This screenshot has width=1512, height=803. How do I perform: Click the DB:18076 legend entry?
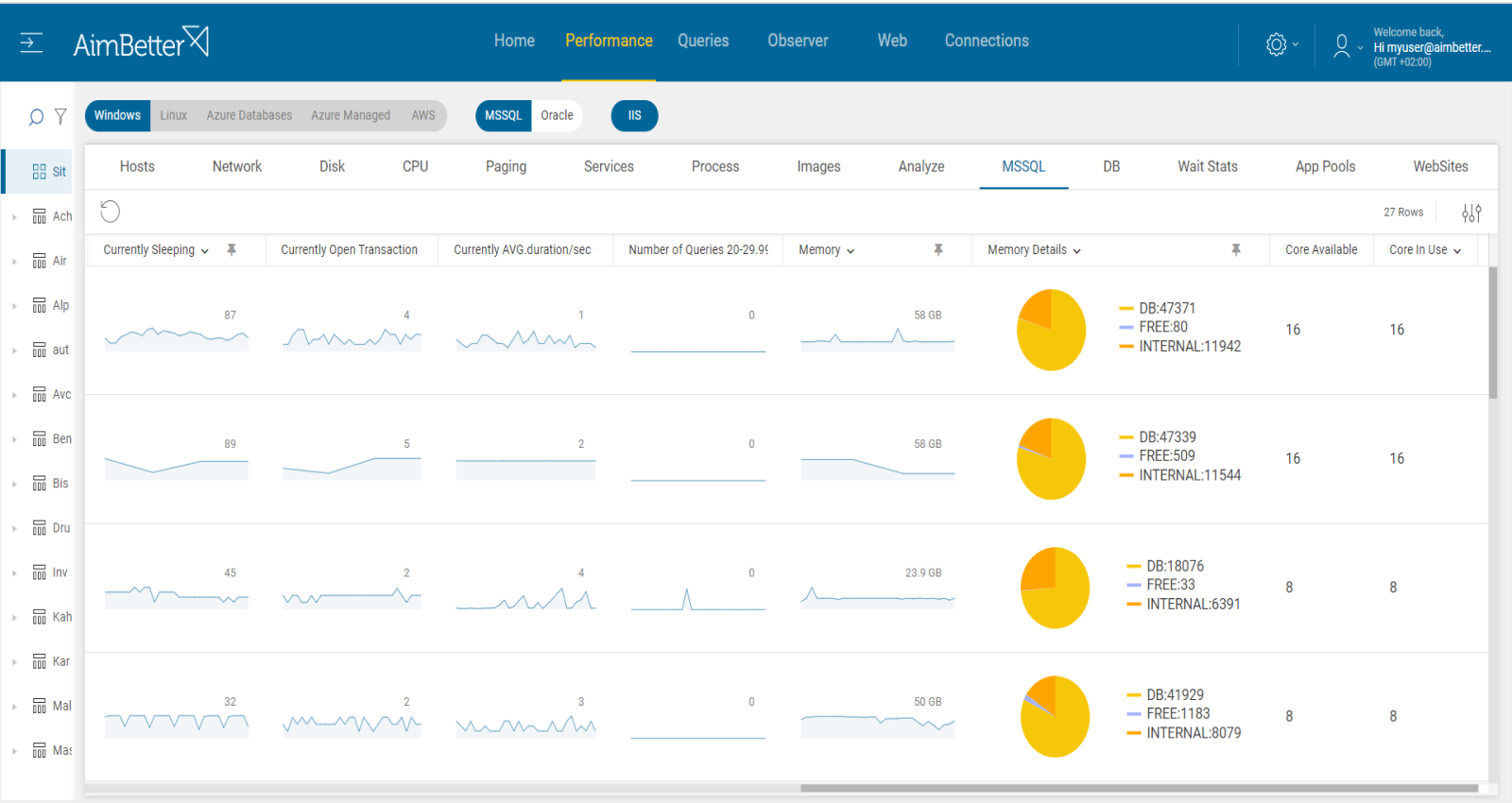pyautogui.click(x=1165, y=566)
